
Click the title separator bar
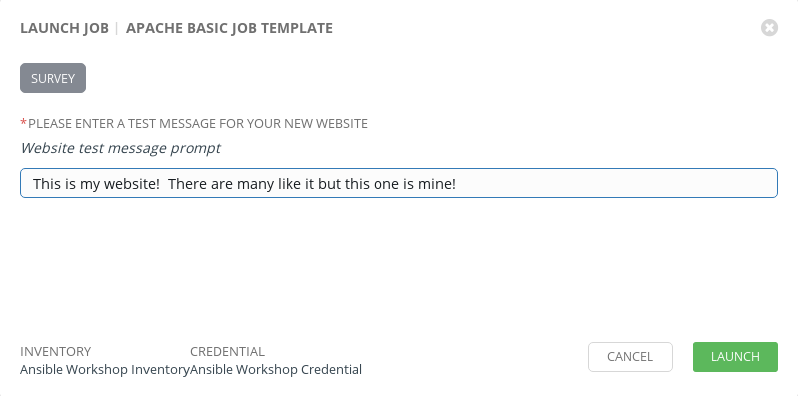(x=117, y=28)
